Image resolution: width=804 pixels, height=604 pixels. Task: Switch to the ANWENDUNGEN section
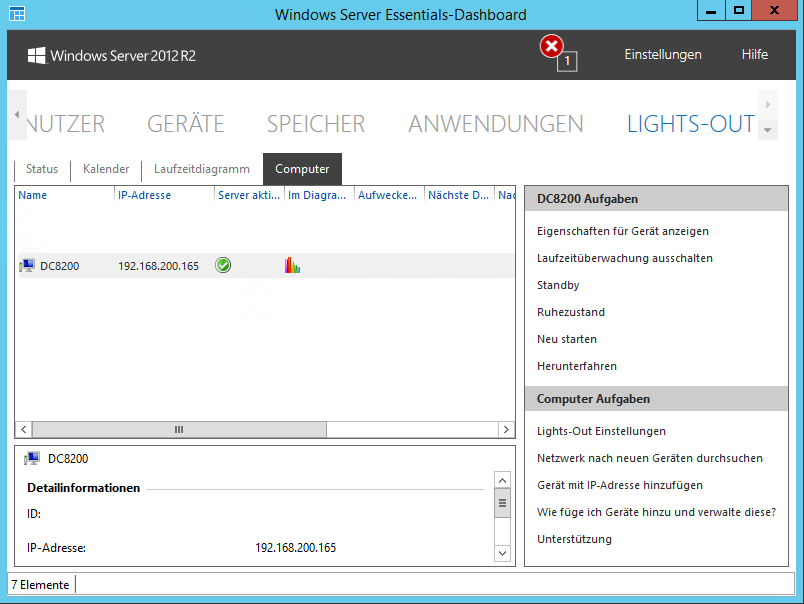[x=495, y=124]
